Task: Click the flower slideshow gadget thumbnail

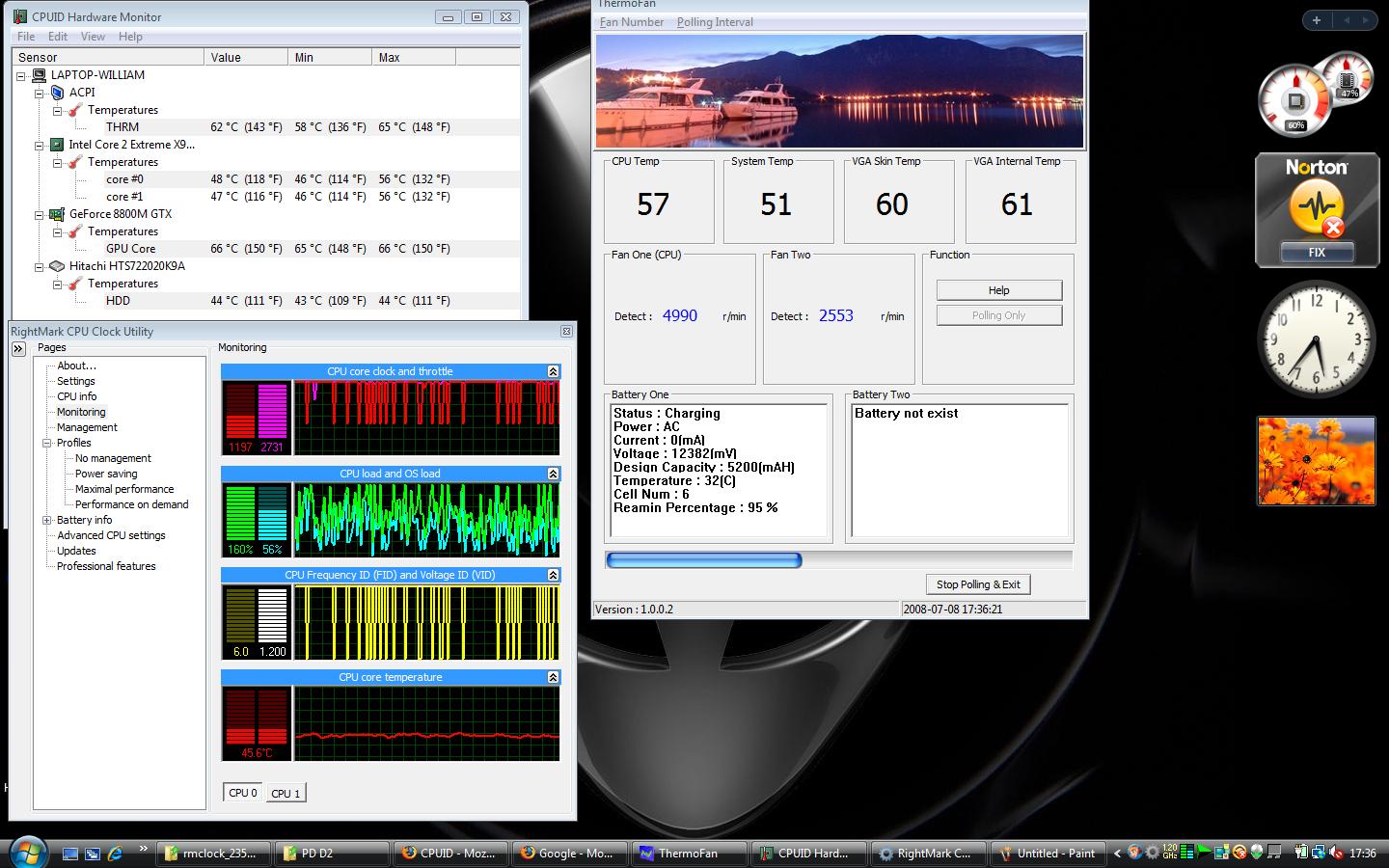Action: [1316, 461]
